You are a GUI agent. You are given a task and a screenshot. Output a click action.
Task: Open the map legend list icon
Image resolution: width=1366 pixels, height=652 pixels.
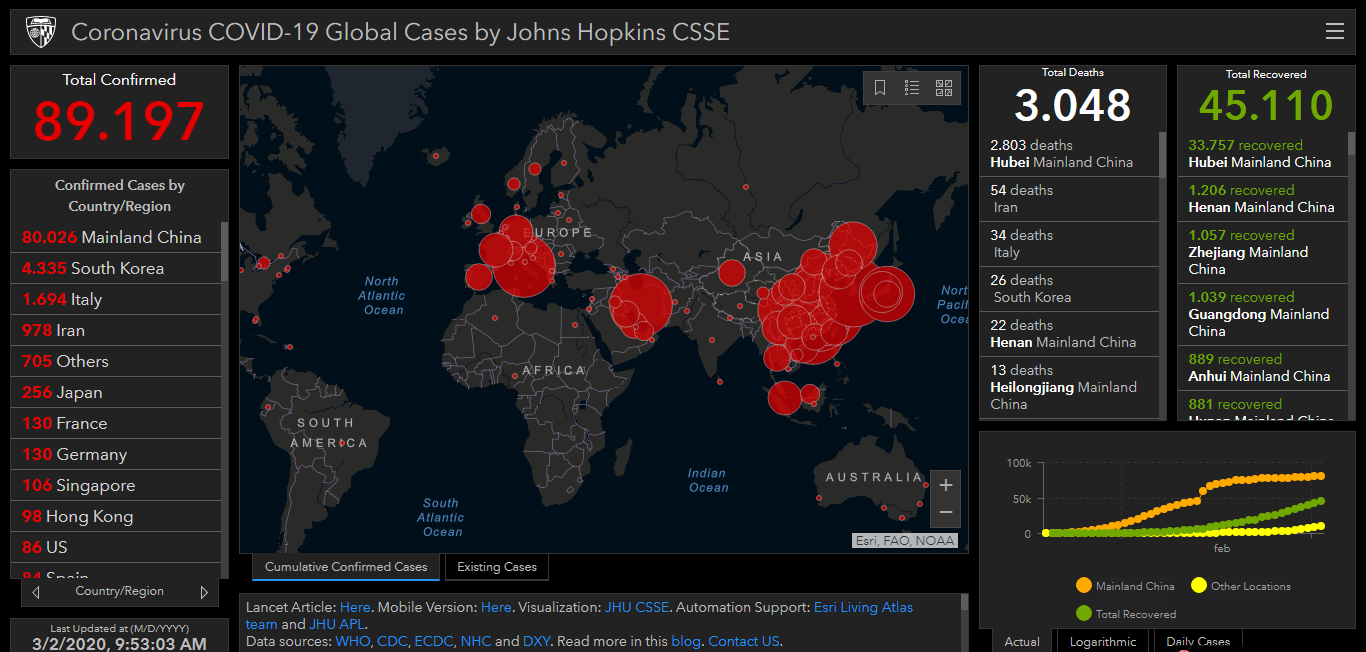(912, 88)
